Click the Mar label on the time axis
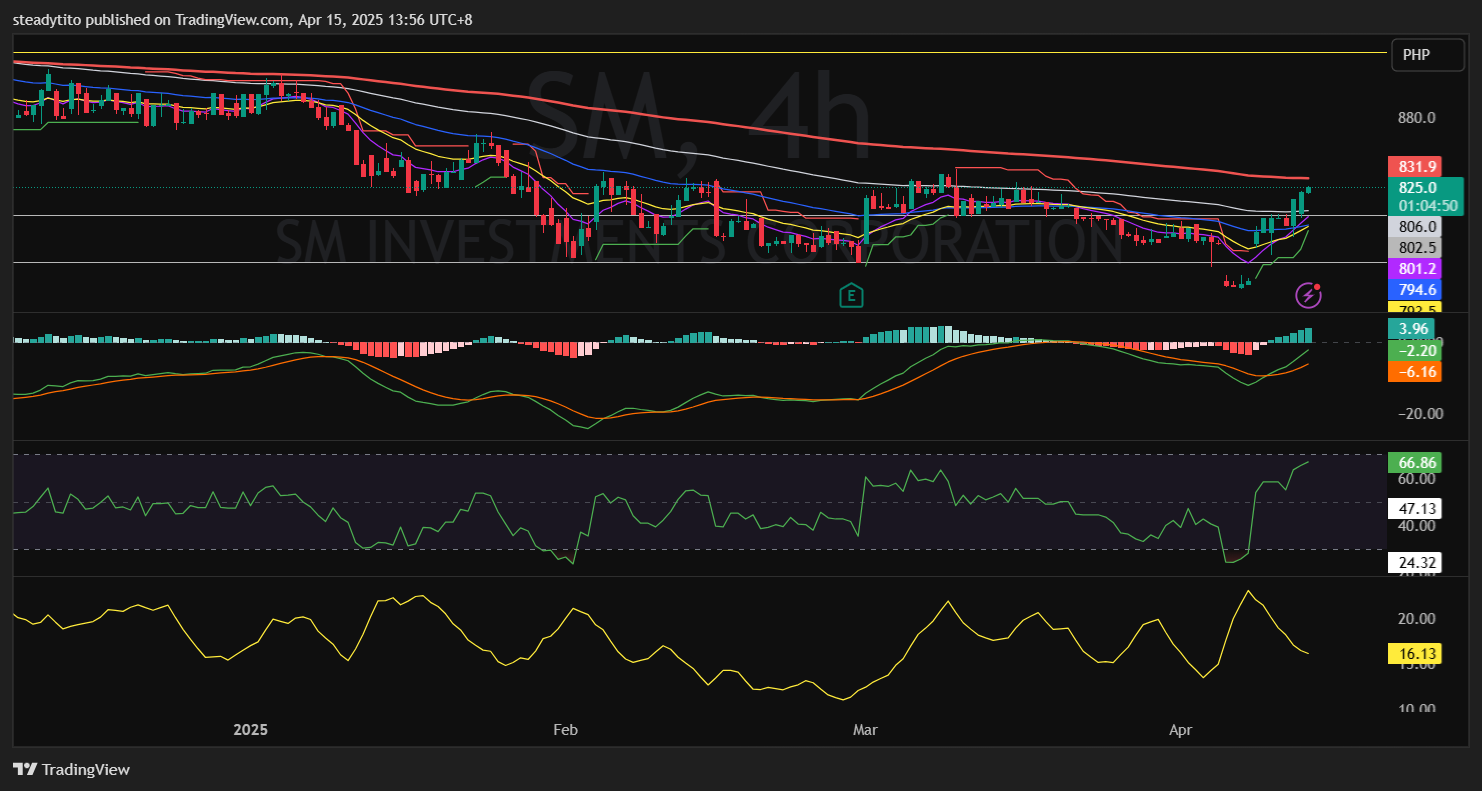 [865, 730]
